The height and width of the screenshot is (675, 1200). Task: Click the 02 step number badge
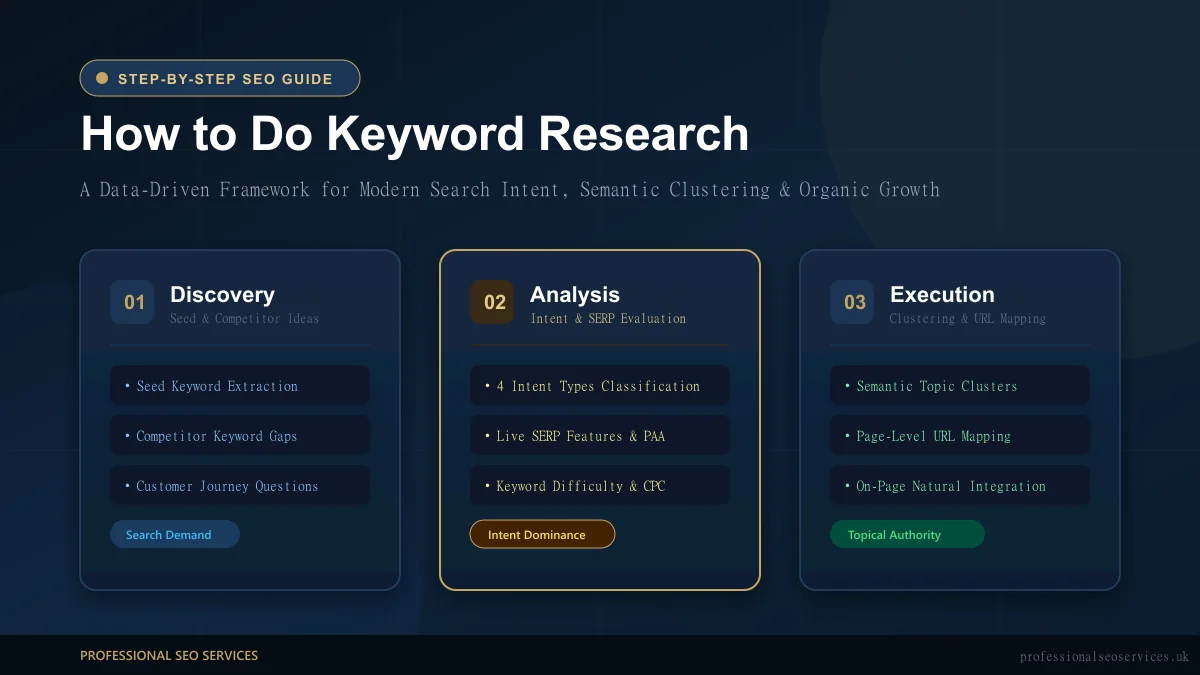[493, 302]
